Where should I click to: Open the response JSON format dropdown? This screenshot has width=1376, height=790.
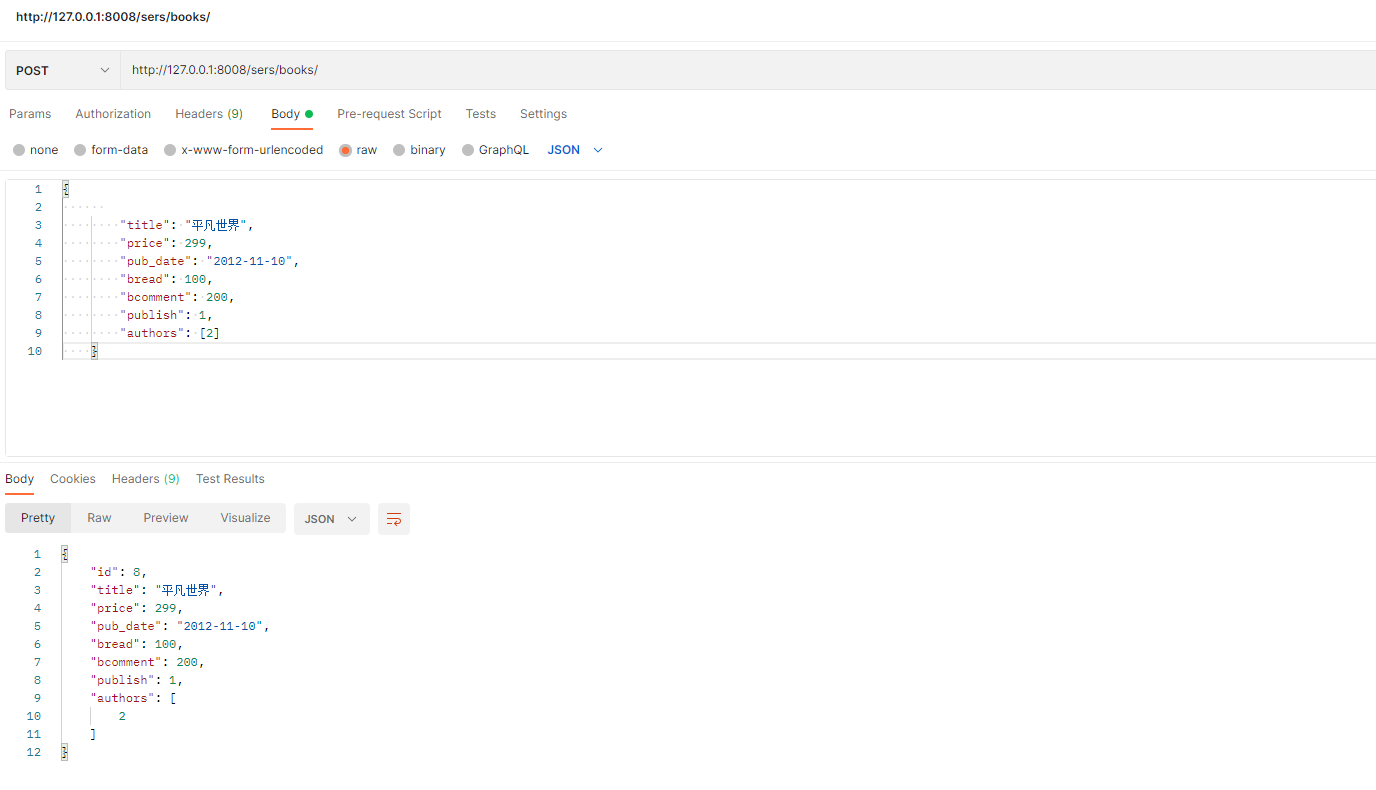coord(331,519)
